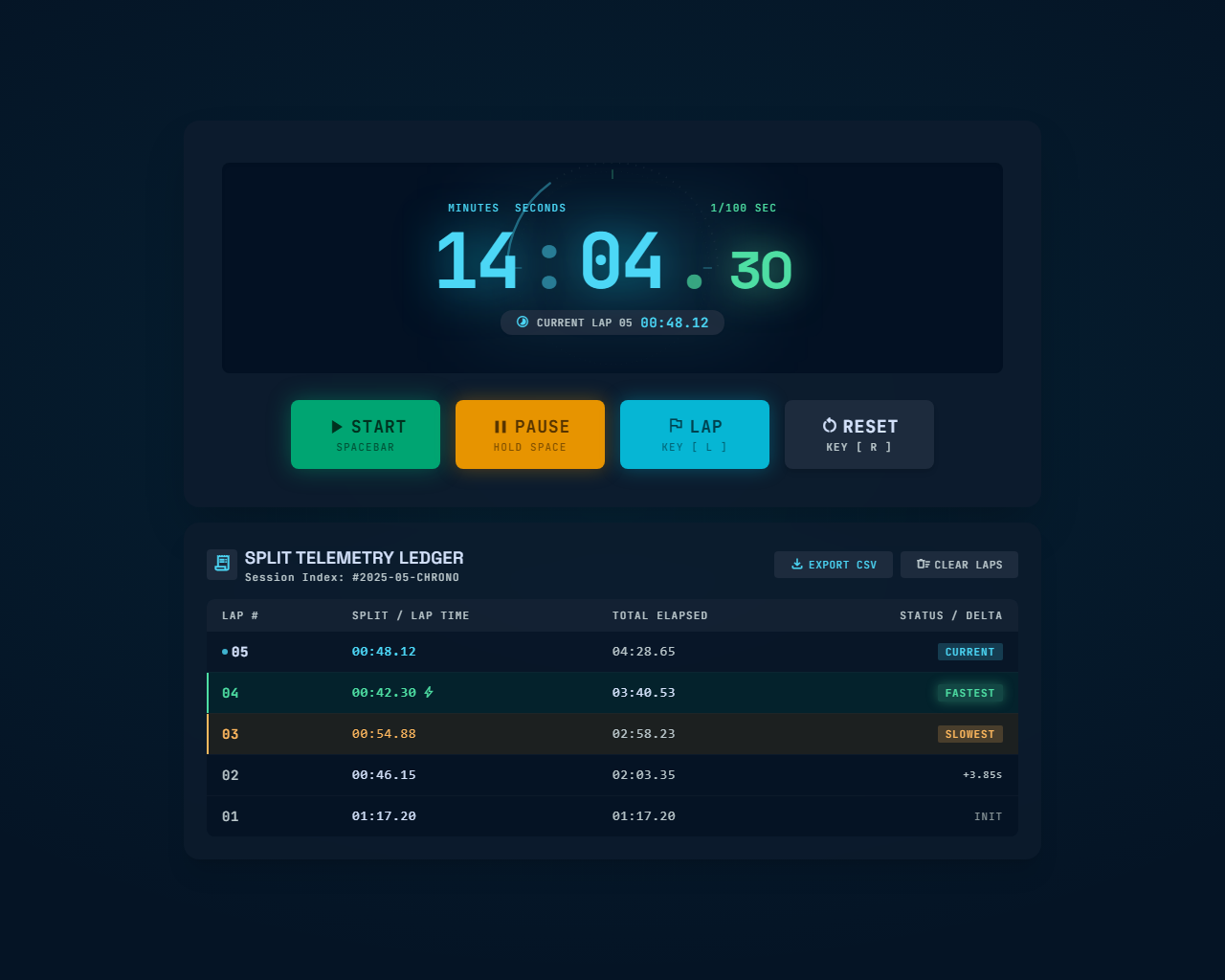Click lap number 03 in the ledger
This screenshot has width=1225, height=980.
[x=231, y=734]
